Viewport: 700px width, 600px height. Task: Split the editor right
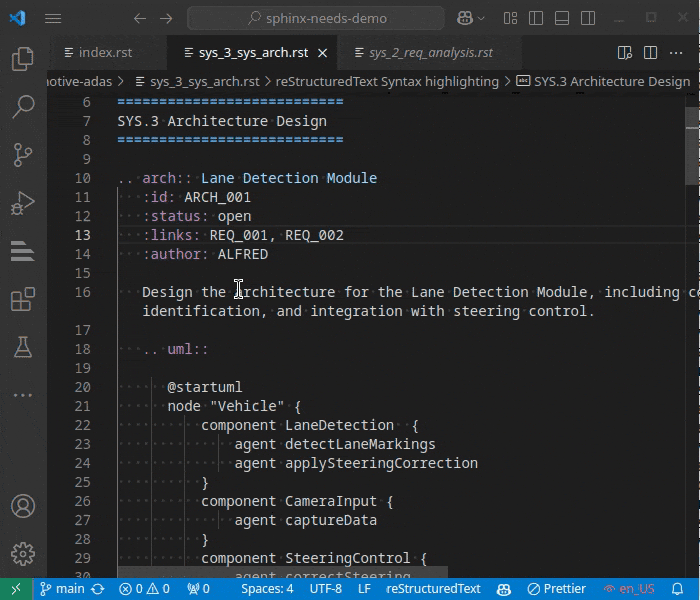click(650, 53)
